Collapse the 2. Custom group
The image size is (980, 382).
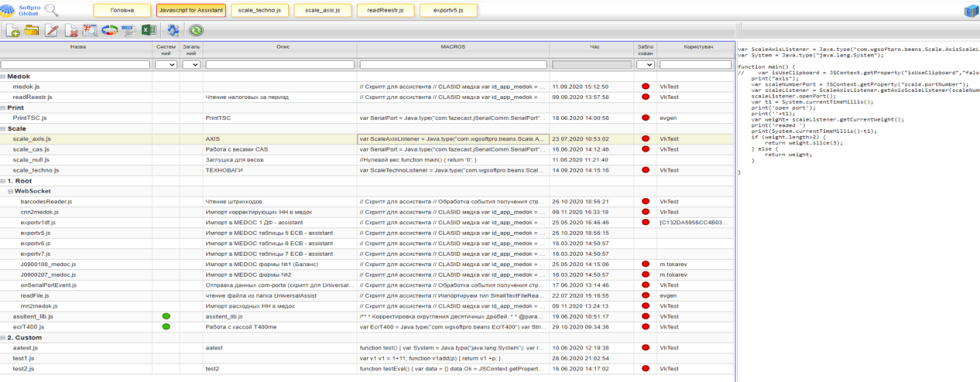point(3,337)
